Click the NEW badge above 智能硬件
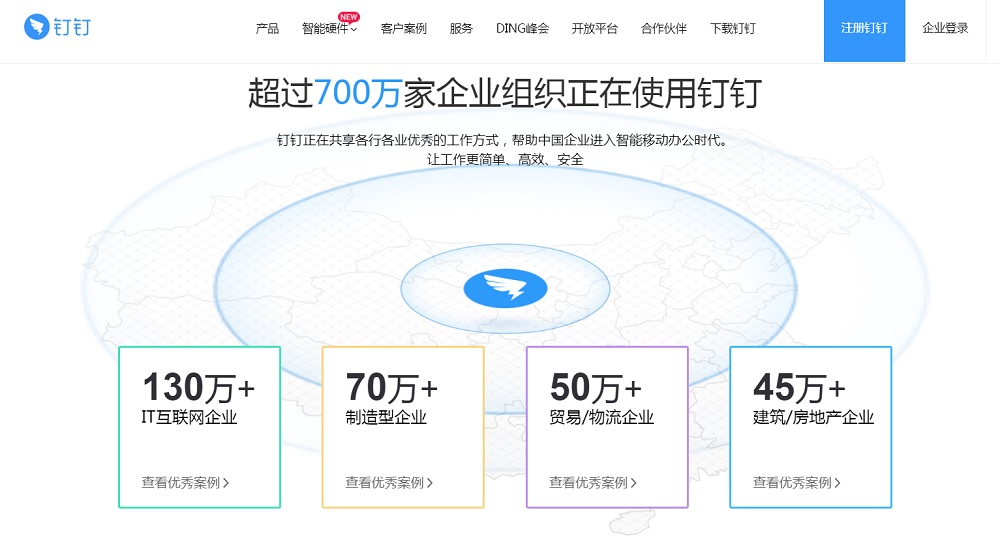The image size is (1000, 549). coord(348,17)
